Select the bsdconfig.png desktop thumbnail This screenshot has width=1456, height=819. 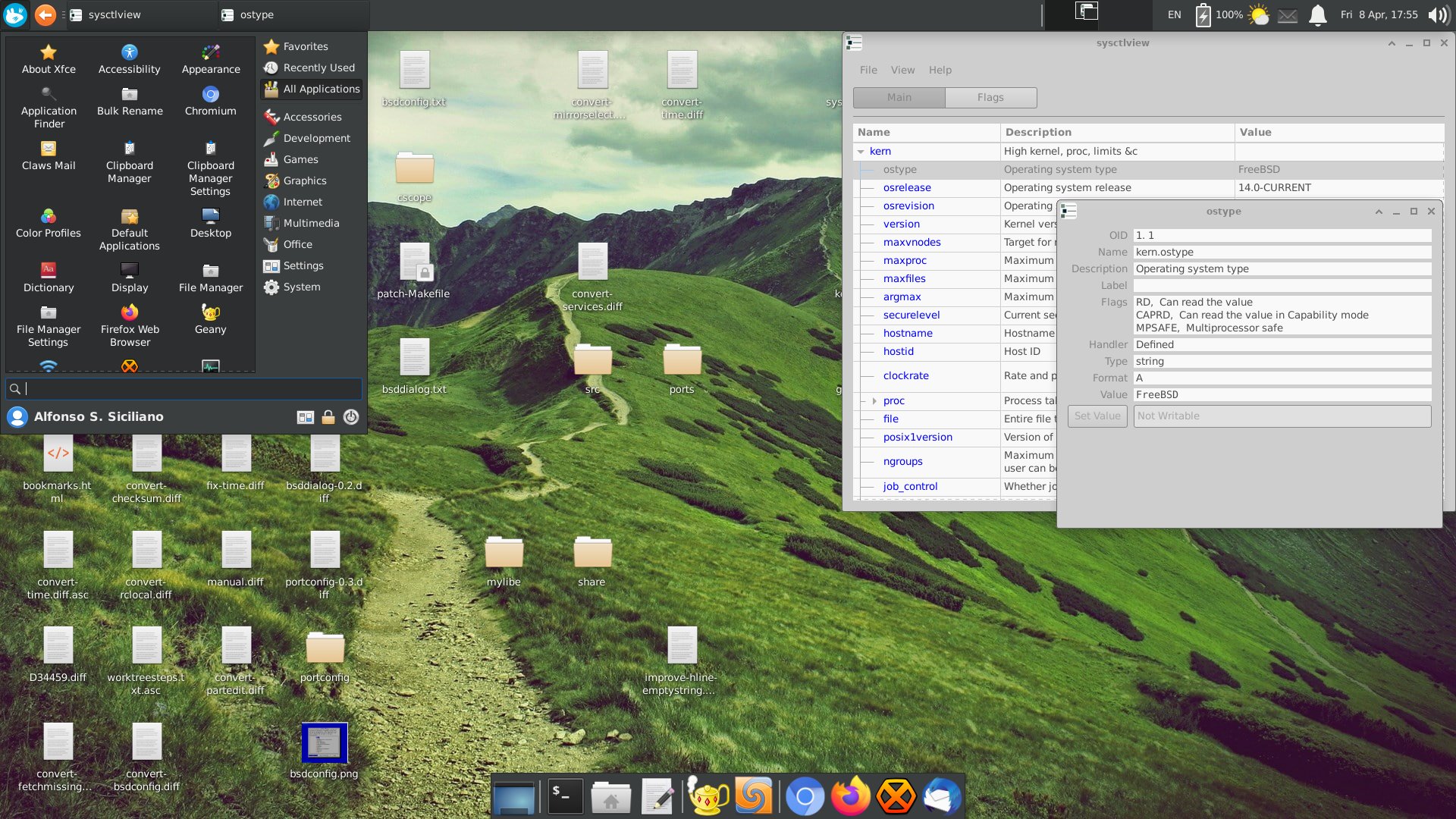(x=325, y=742)
